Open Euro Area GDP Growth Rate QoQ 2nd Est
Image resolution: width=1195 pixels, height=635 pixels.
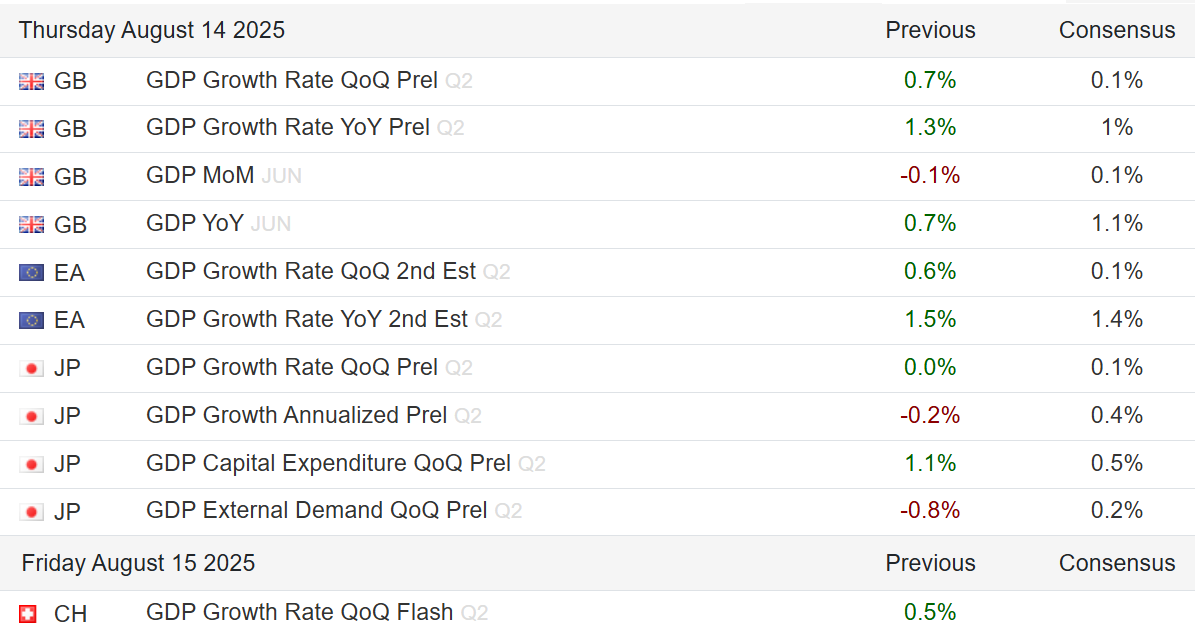(x=310, y=272)
